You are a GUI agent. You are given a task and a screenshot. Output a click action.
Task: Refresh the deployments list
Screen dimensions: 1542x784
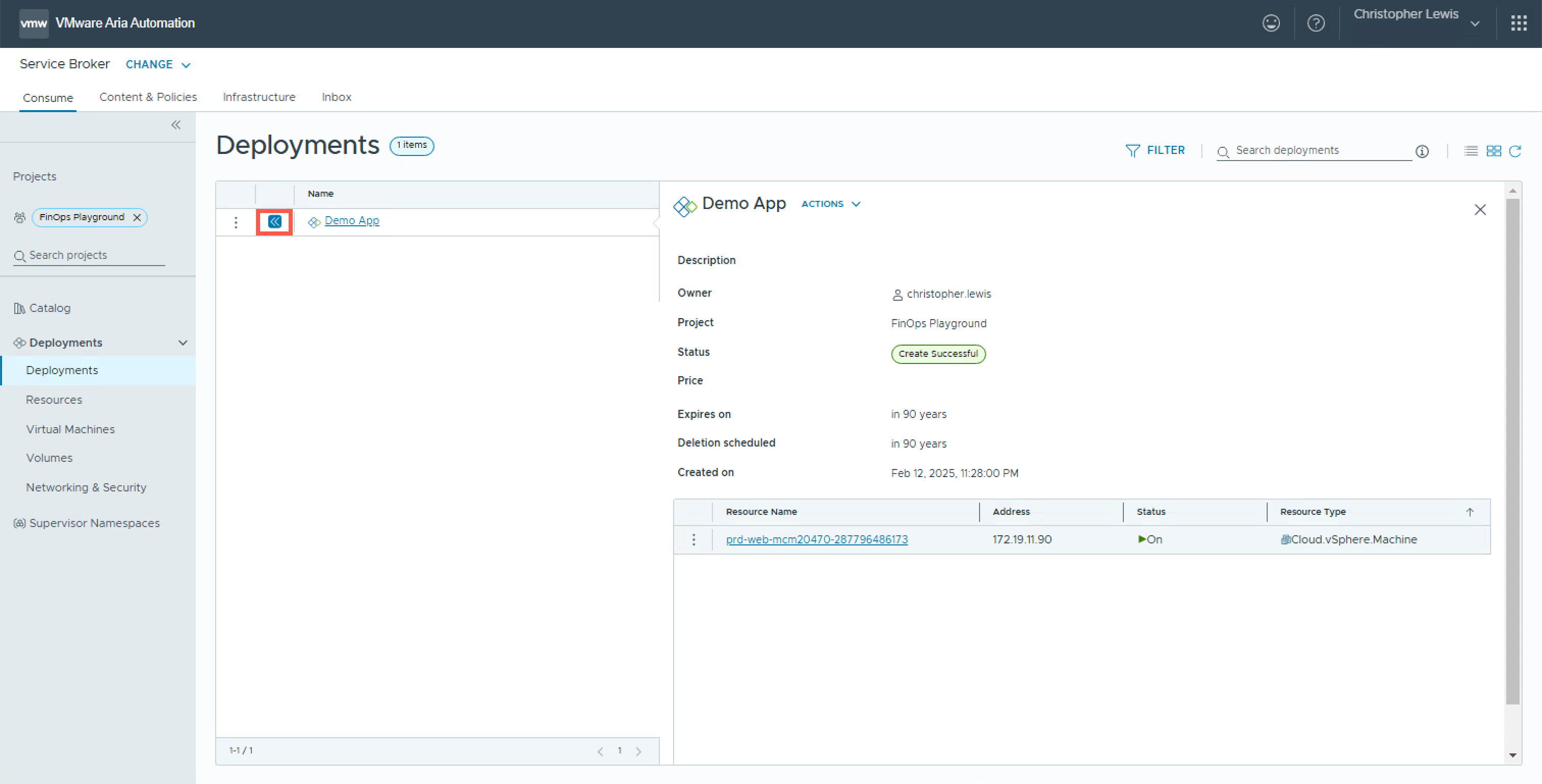(x=1515, y=151)
